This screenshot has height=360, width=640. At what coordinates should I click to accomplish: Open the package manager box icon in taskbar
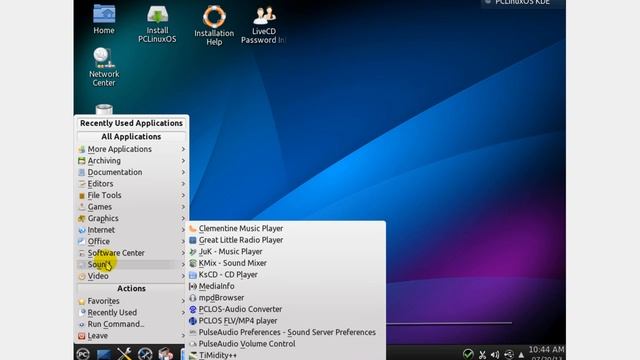click(x=166, y=354)
